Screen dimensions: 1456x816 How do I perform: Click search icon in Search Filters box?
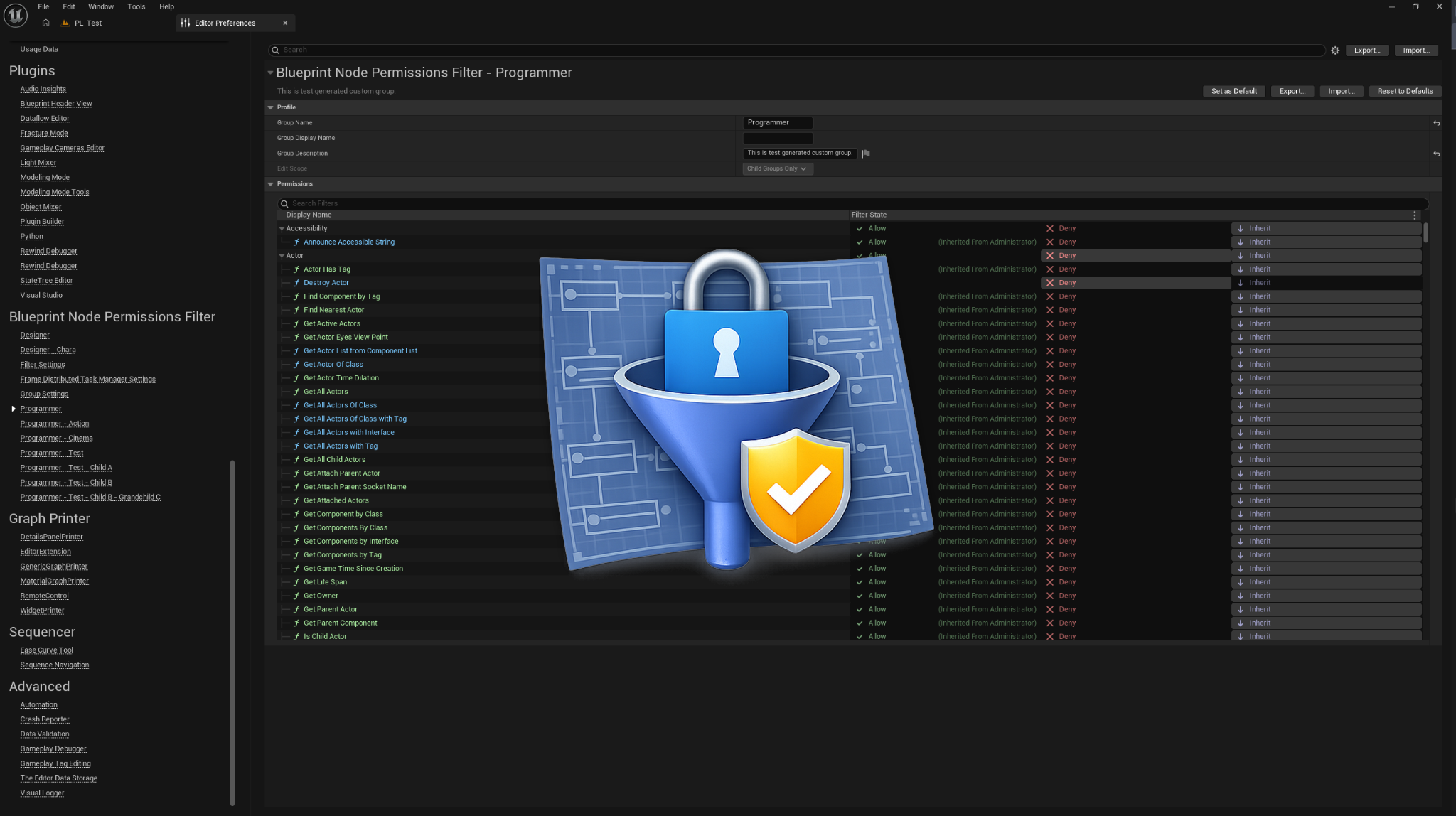tap(284, 204)
